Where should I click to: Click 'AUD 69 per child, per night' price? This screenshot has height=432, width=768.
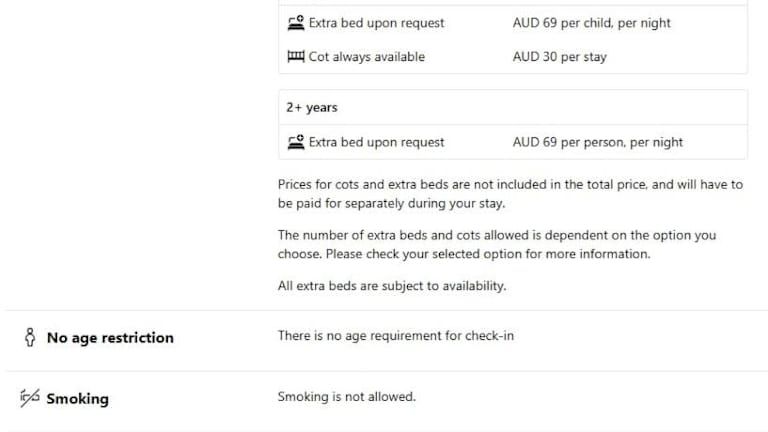point(591,23)
